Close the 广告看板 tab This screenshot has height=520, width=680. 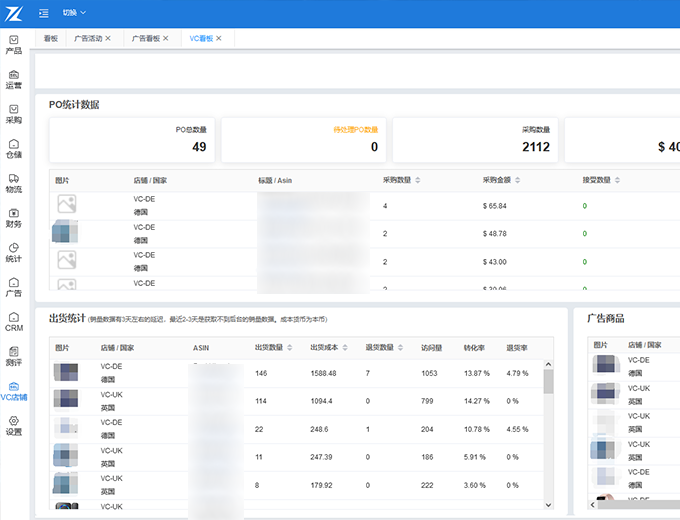tap(167, 38)
